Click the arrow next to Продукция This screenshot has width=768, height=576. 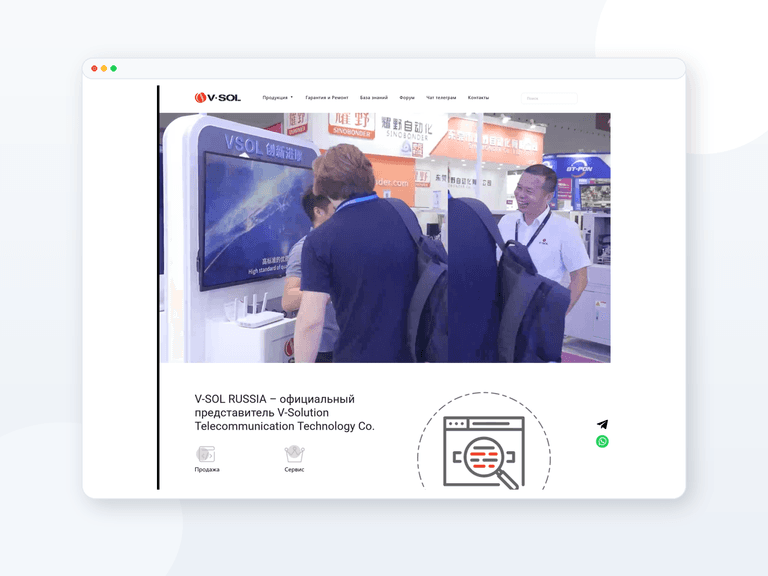pyautogui.click(x=292, y=97)
